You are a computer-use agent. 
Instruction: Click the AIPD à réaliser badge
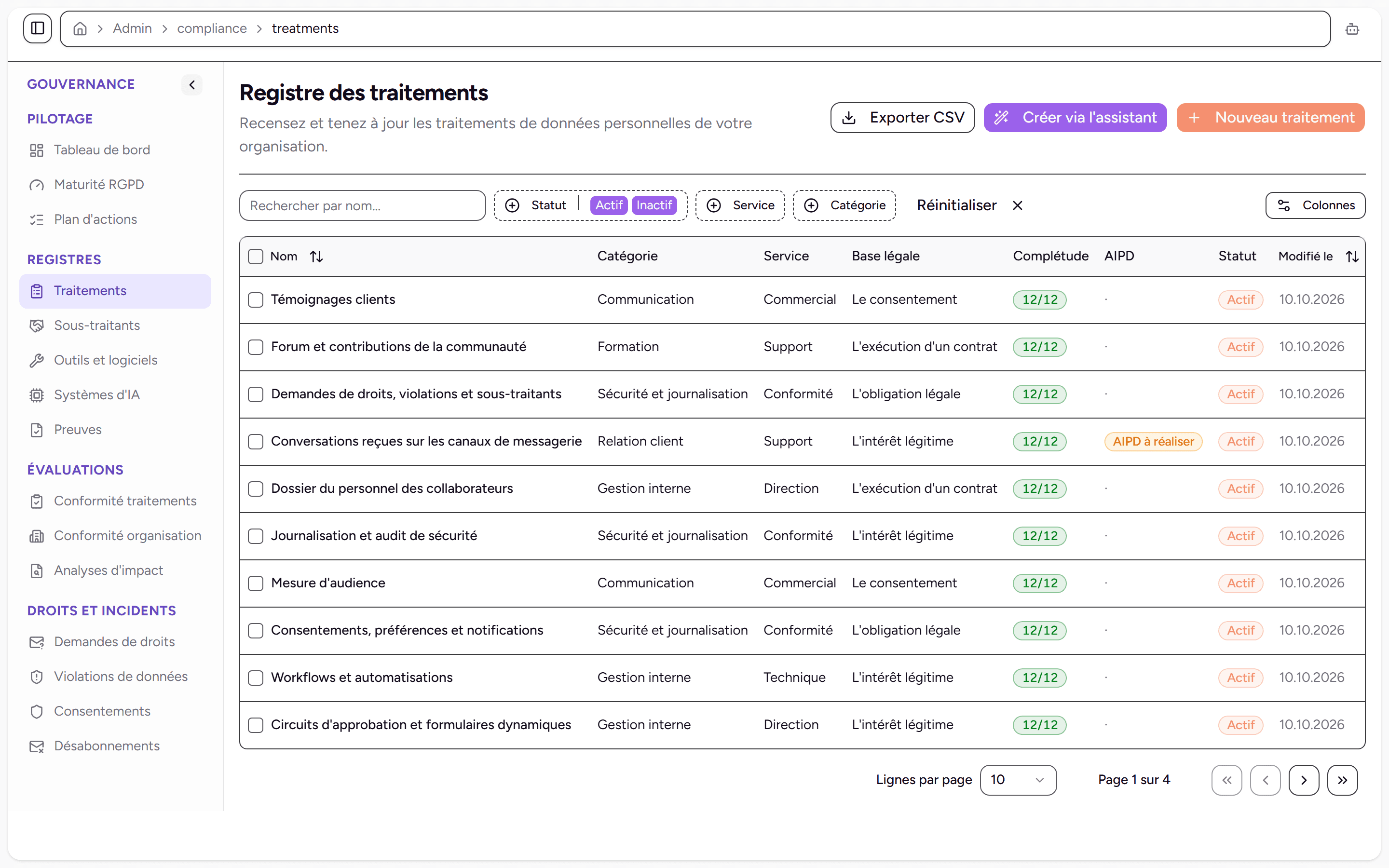(x=1153, y=441)
